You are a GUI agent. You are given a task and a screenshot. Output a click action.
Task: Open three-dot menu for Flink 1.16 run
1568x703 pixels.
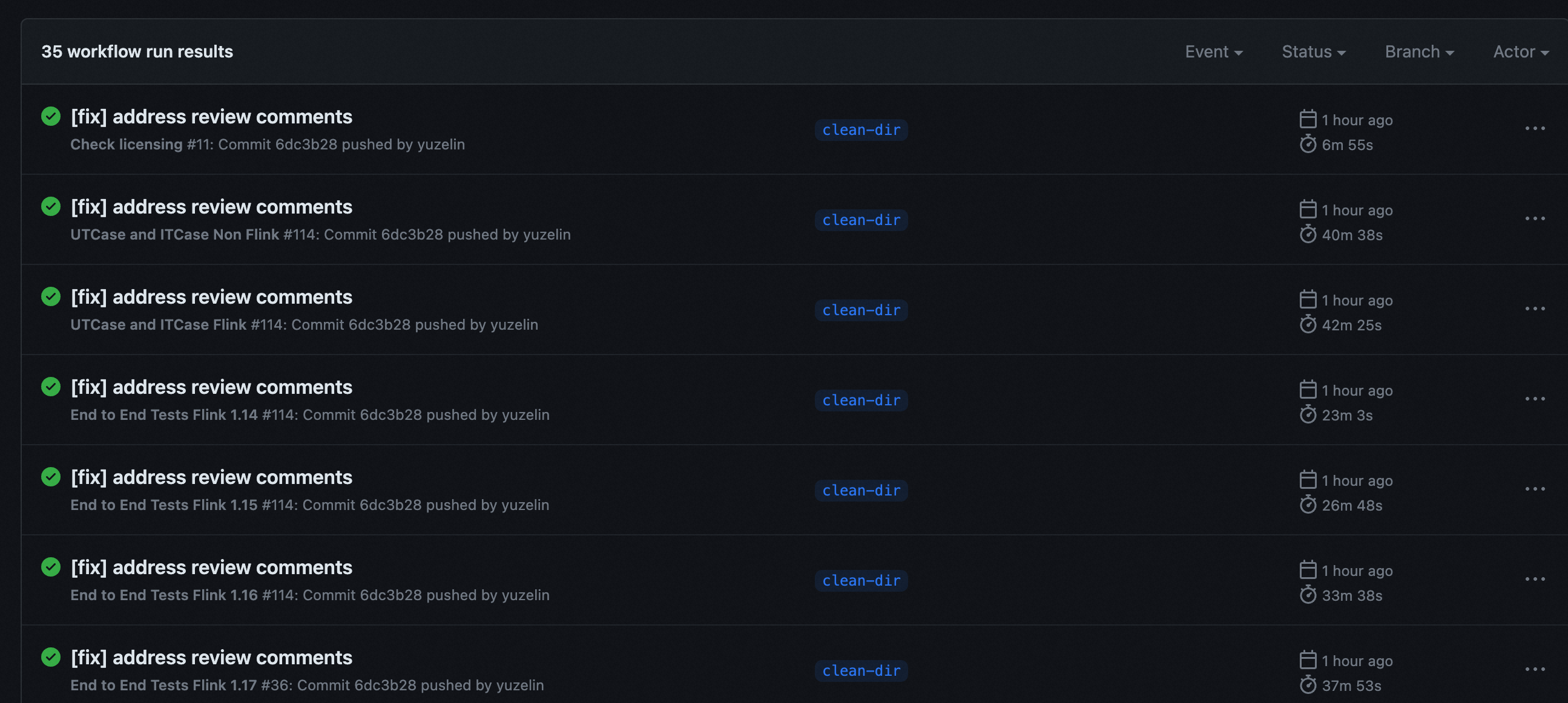[x=1535, y=579]
